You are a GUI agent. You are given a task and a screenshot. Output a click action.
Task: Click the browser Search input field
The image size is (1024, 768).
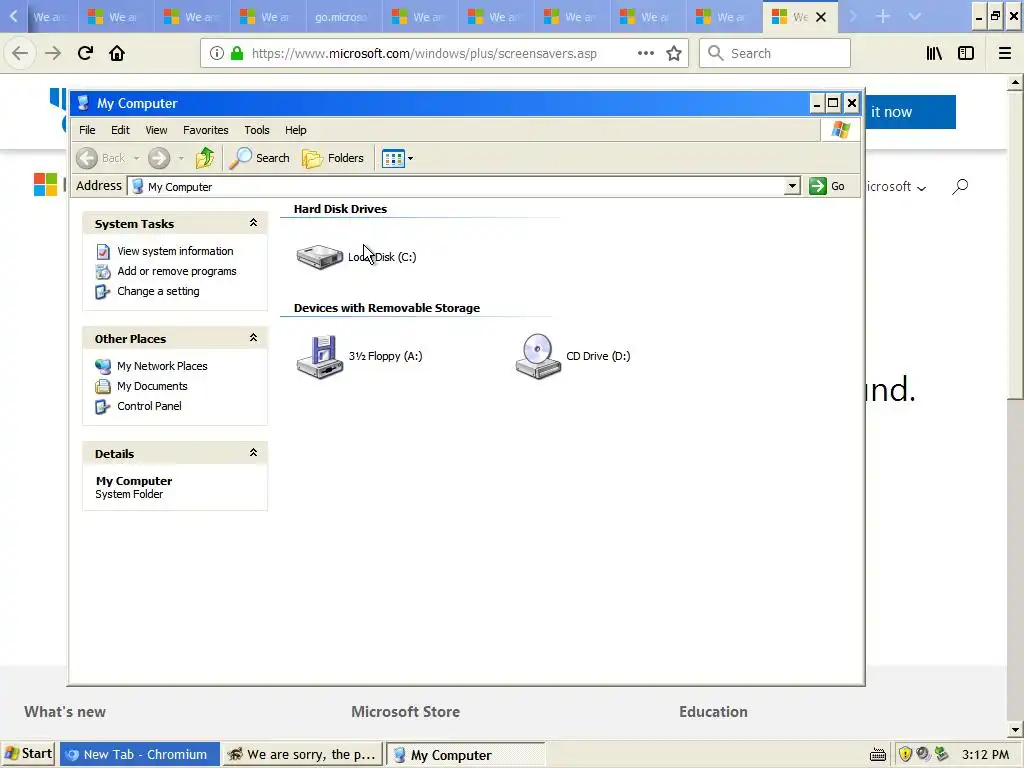(775, 54)
